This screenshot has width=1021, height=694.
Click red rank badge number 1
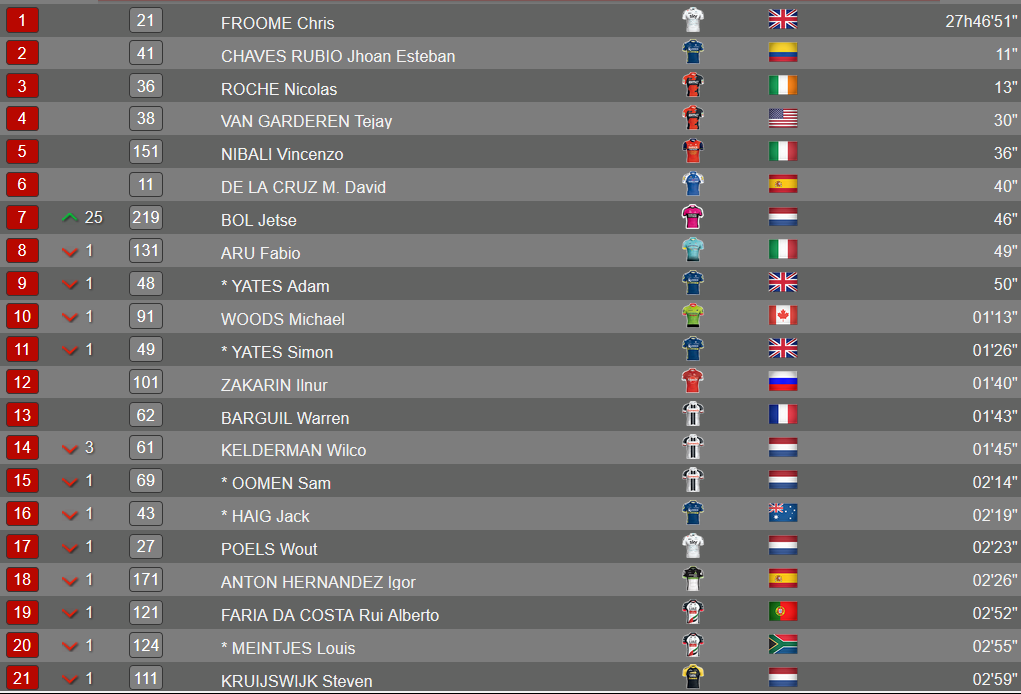(22, 20)
